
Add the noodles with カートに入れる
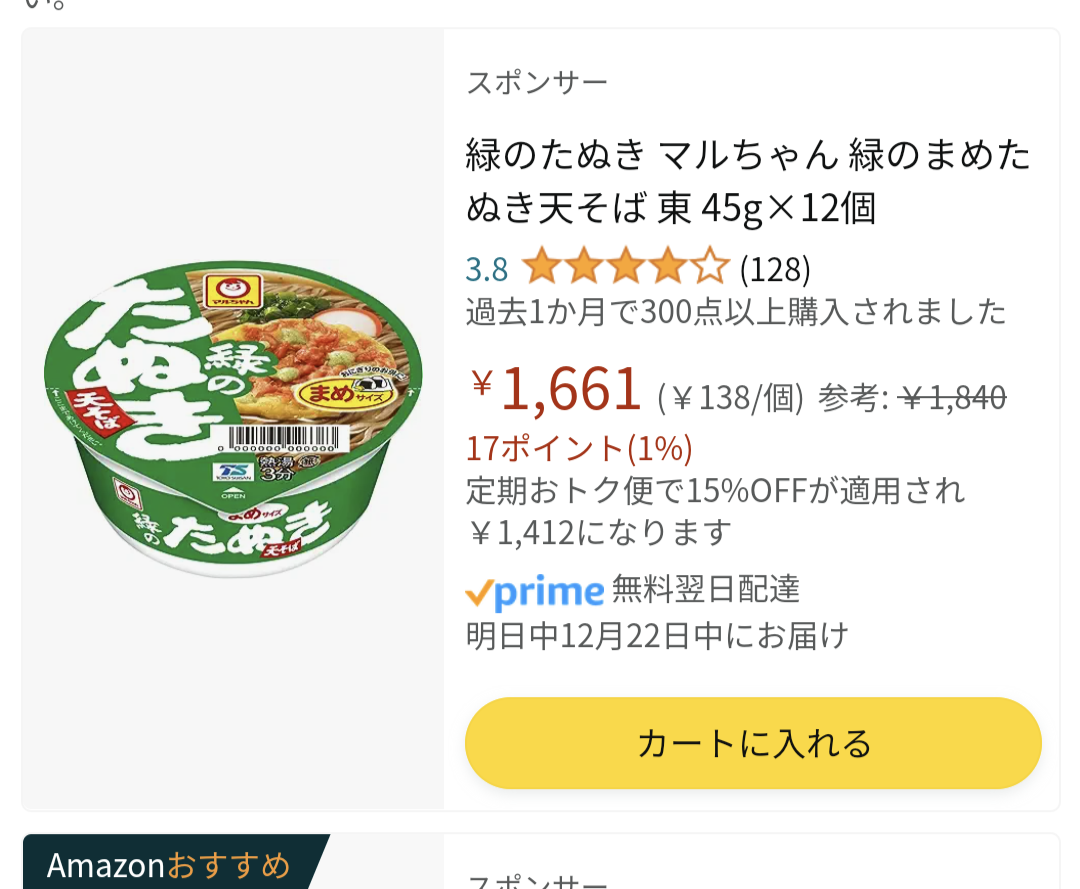pos(753,743)
